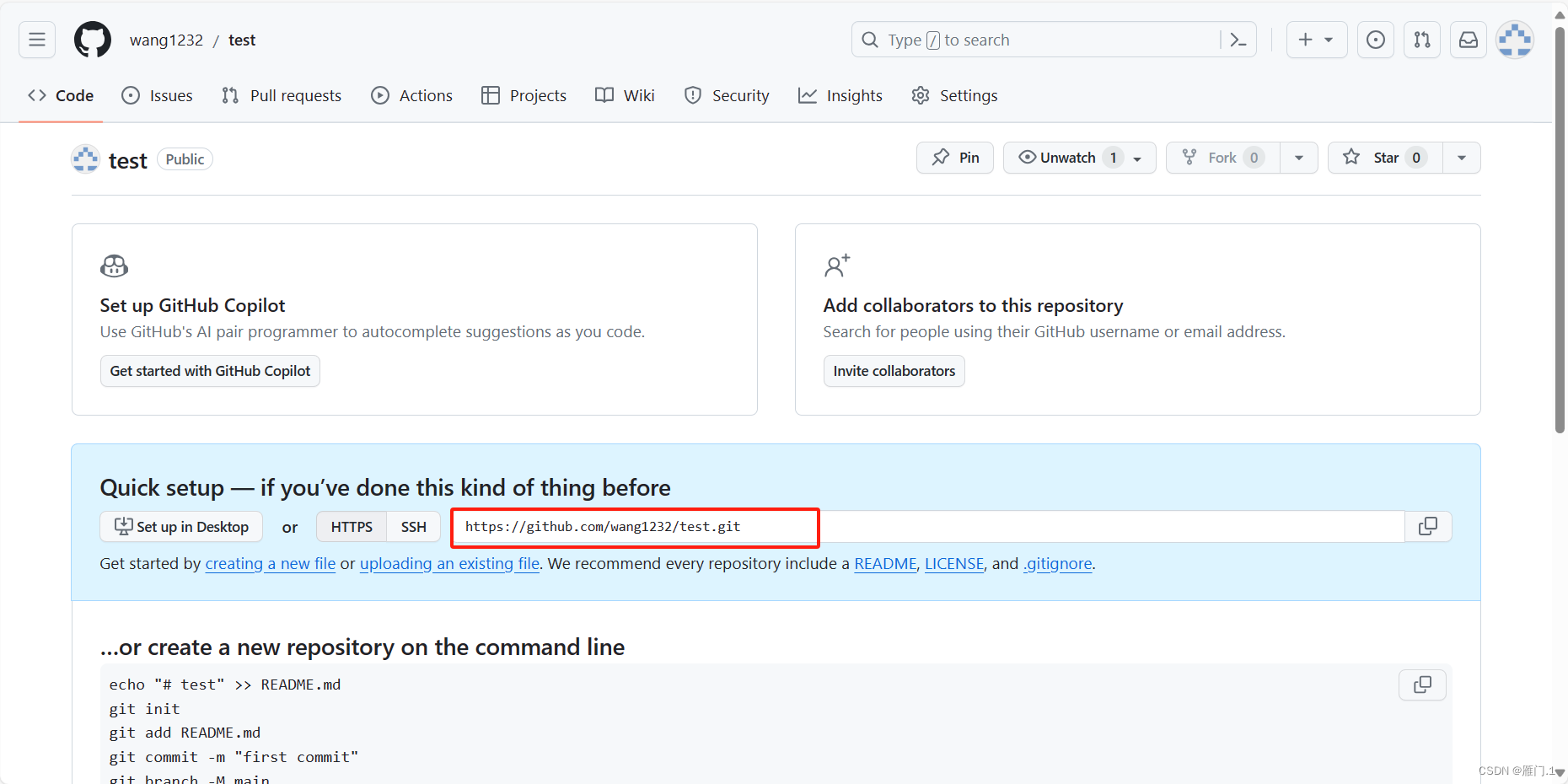Open the command palette icon in search bar

point(1238,40)
